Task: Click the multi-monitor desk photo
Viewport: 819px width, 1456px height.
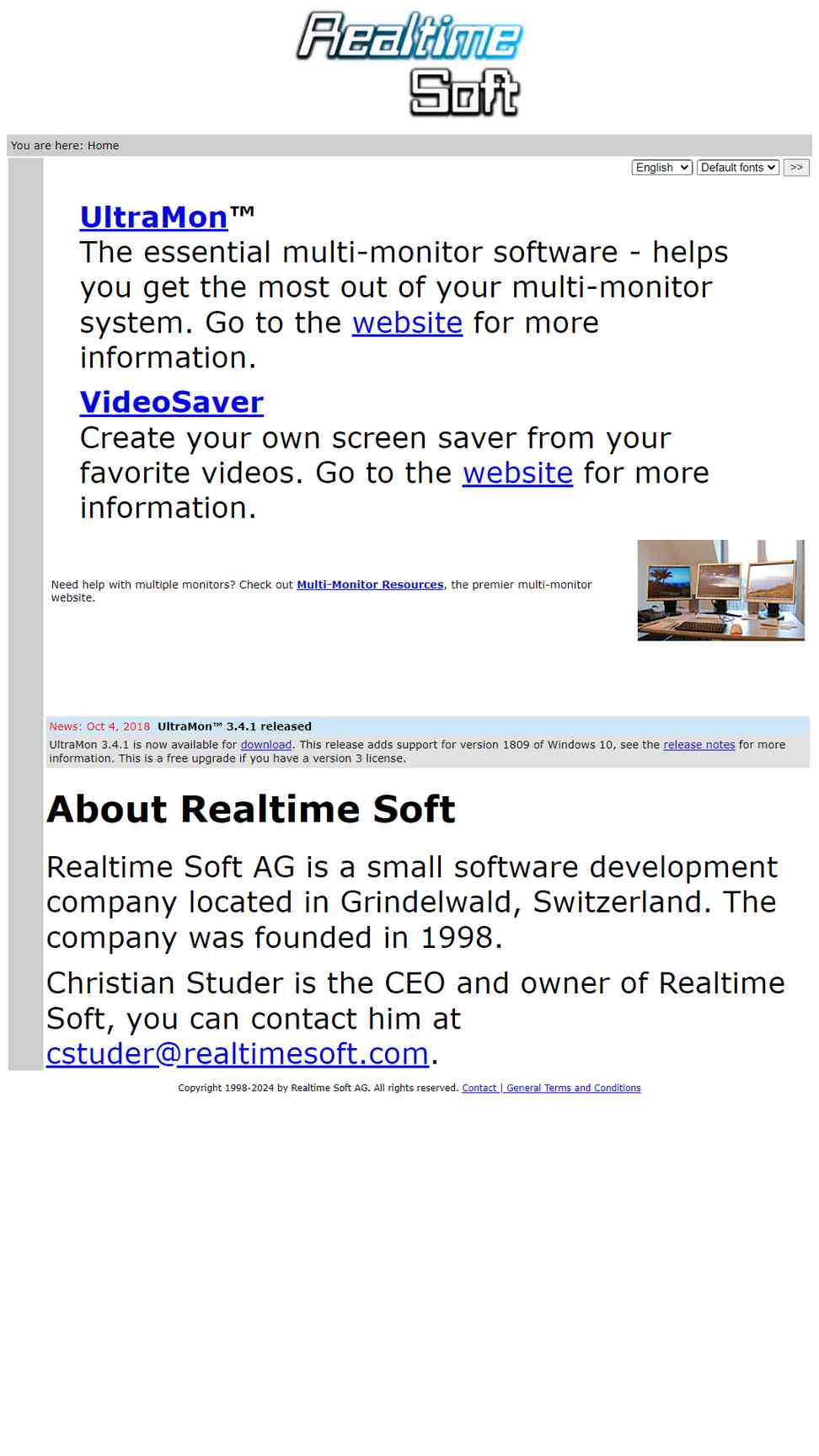Action: 720,591
